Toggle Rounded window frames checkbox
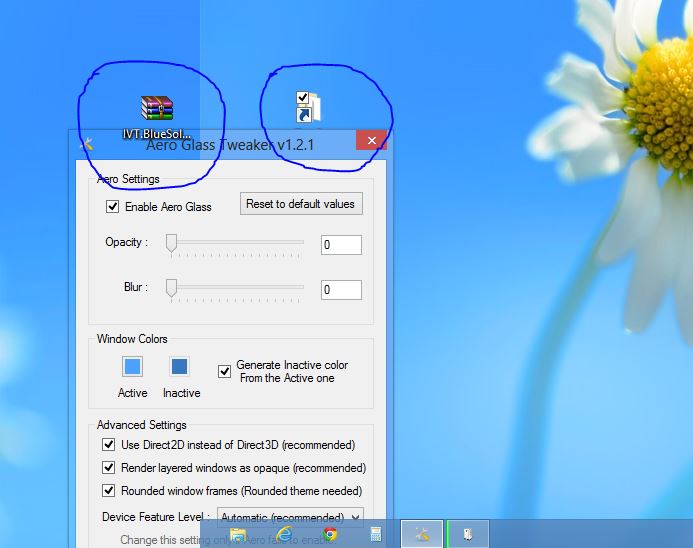 (109, 491)
